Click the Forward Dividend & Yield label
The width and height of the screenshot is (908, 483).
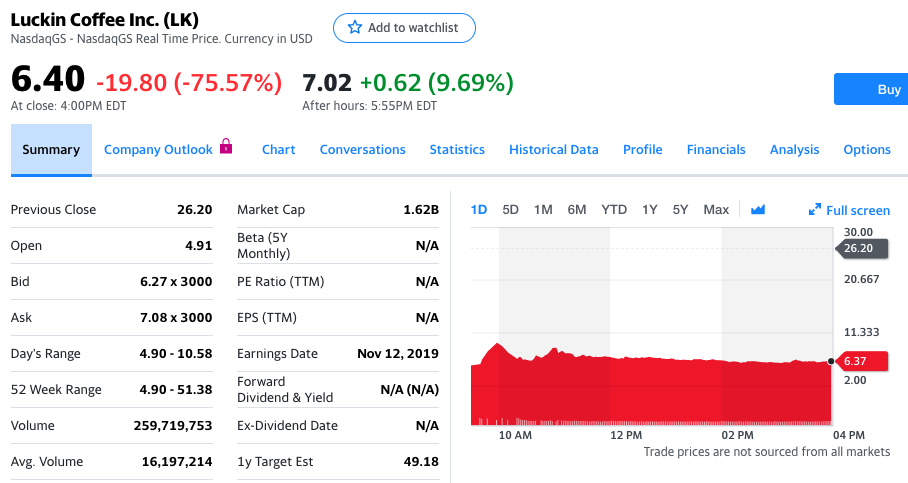tap(285, 389)
